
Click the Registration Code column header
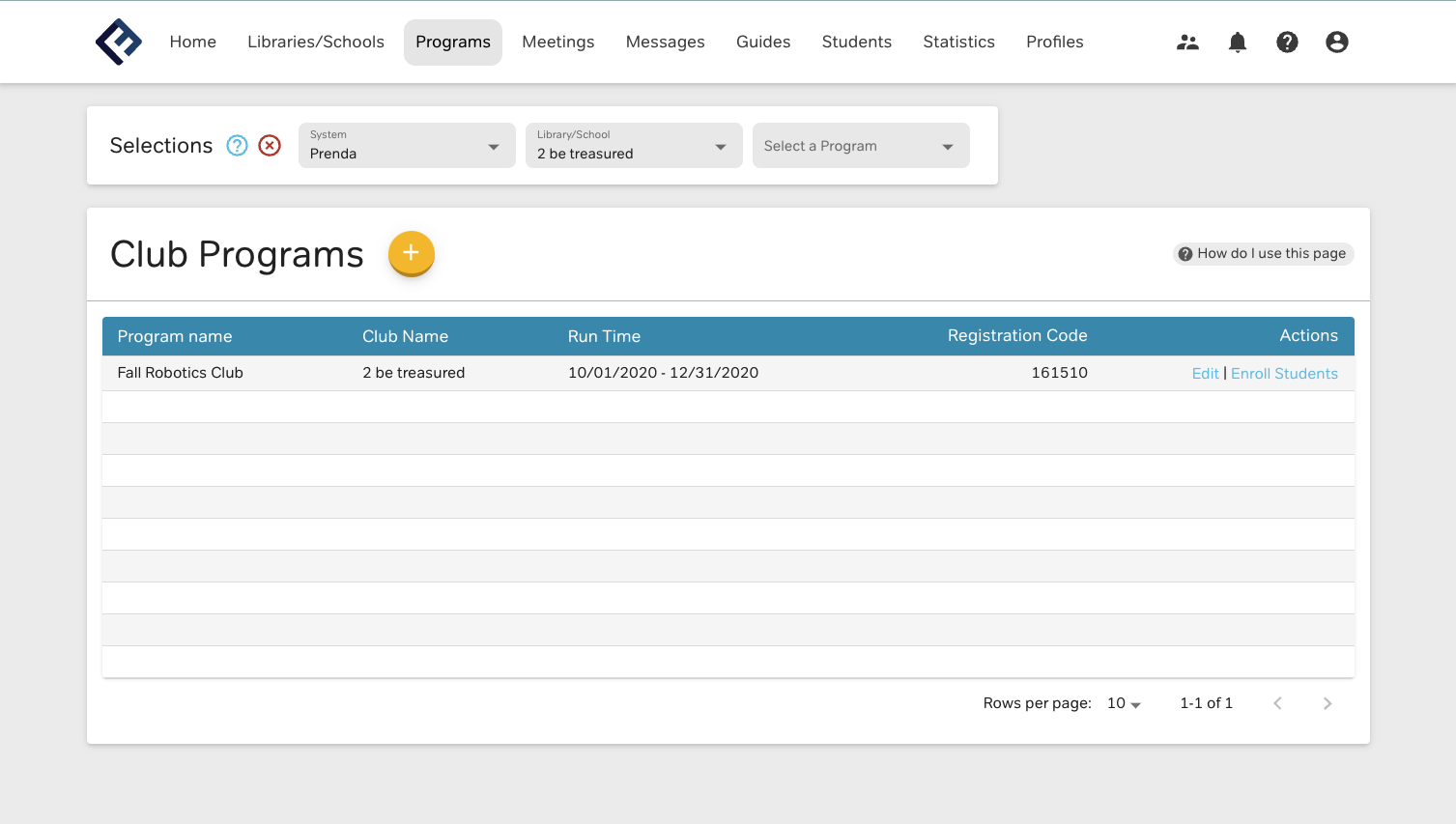[x=1017, y=335]
